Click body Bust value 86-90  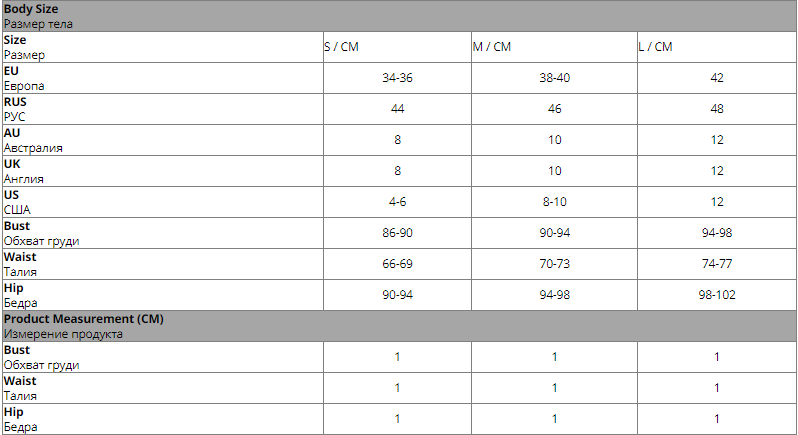(397, 234)
